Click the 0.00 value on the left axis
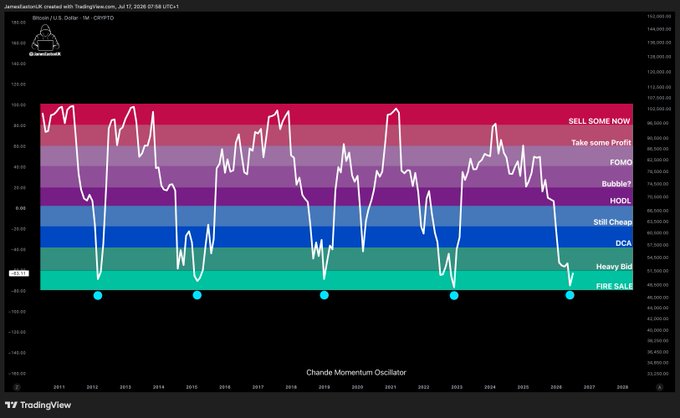This screenshot has height=418, width=680. [x=20, y=209]
